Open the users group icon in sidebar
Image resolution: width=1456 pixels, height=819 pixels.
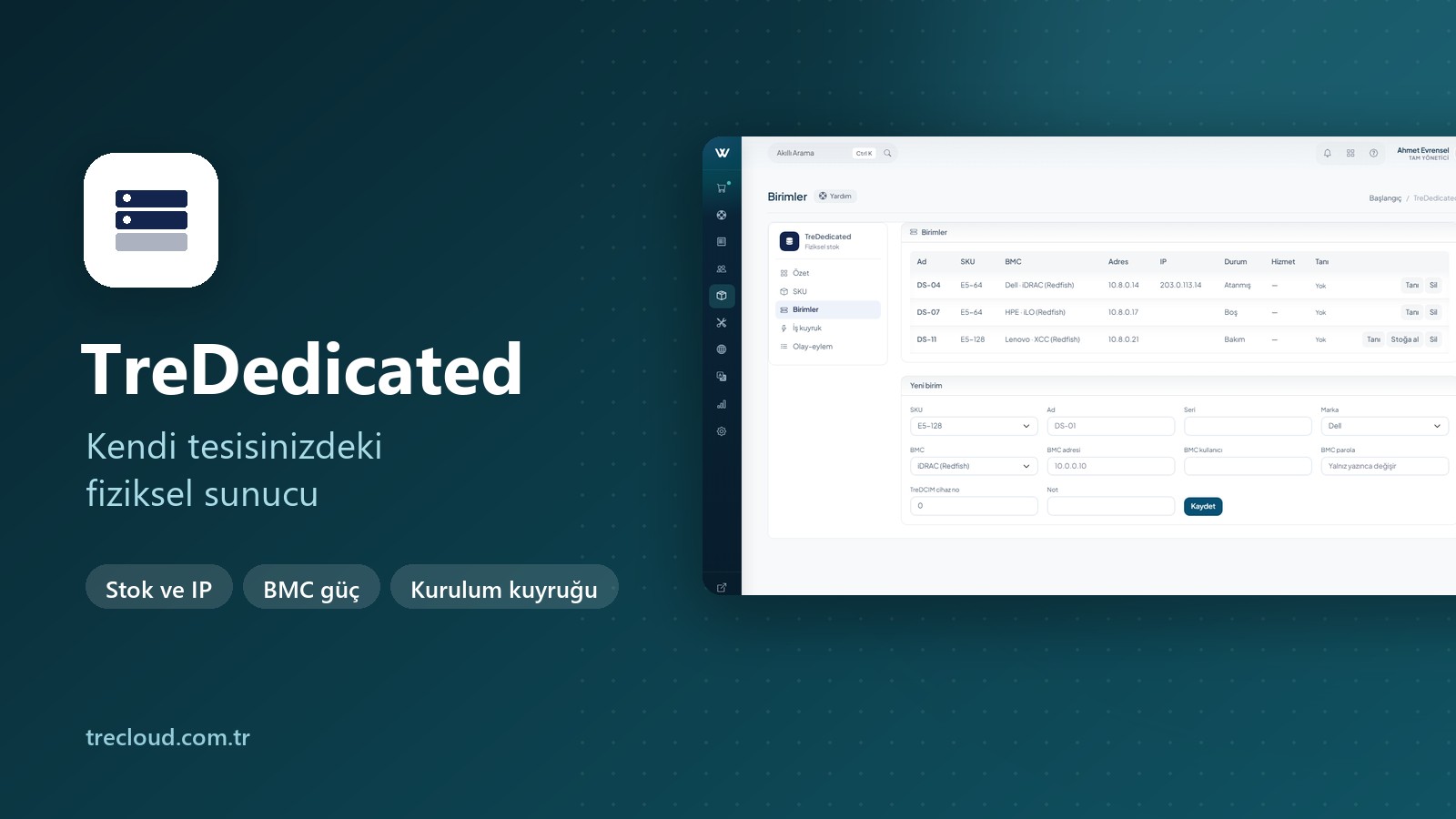tap(722, 269)
